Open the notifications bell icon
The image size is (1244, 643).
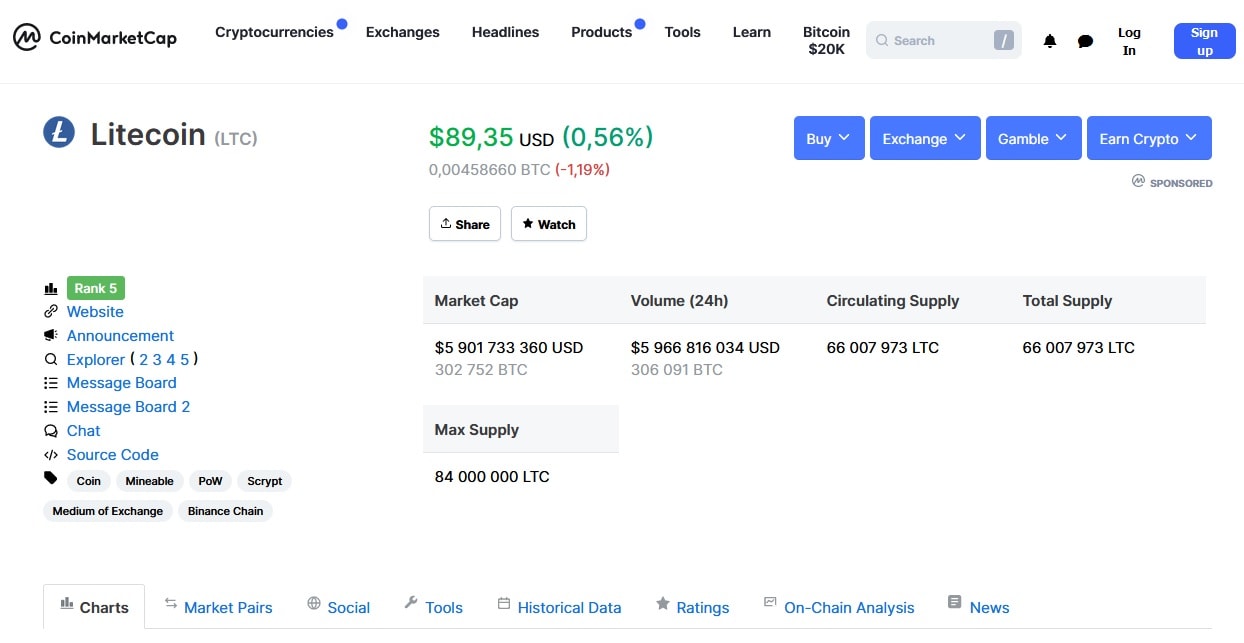tap(1050, 41)
